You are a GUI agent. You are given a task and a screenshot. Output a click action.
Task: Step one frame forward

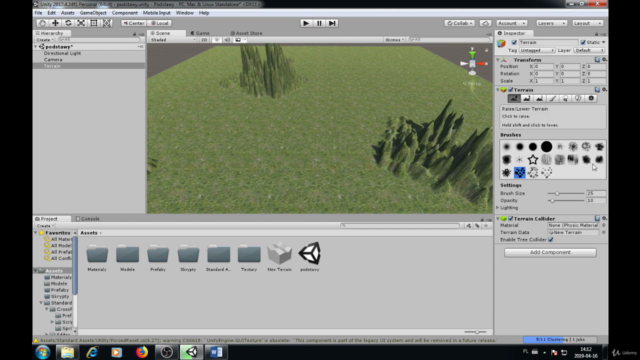coord(332,23)
